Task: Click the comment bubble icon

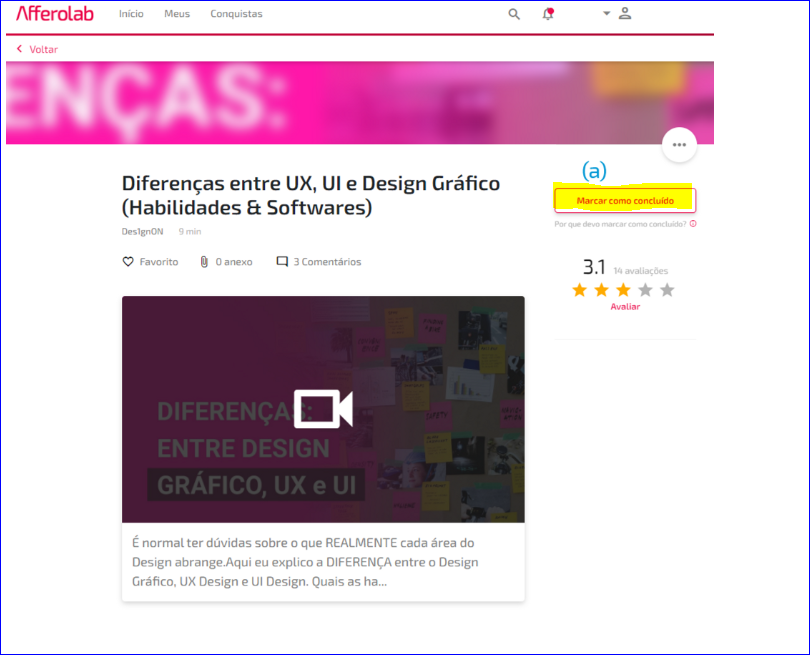Action: [282, 262]
